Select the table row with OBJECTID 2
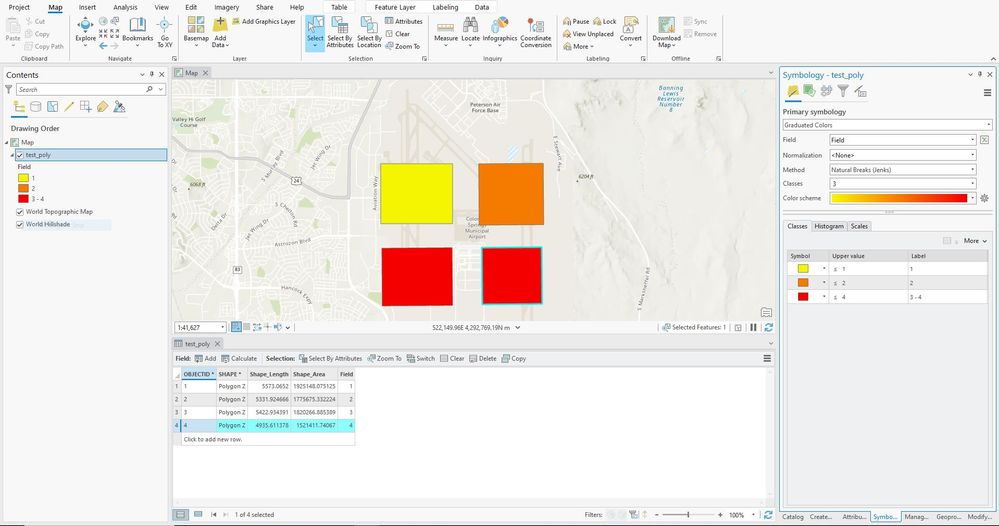 click(264, 399)
